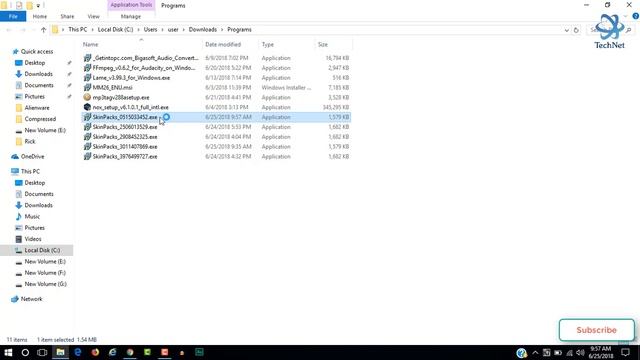Click 'Downloads' breadcrumb in address bar
The height and width of the screenshot is (360, 640).
tap(202, 29)
